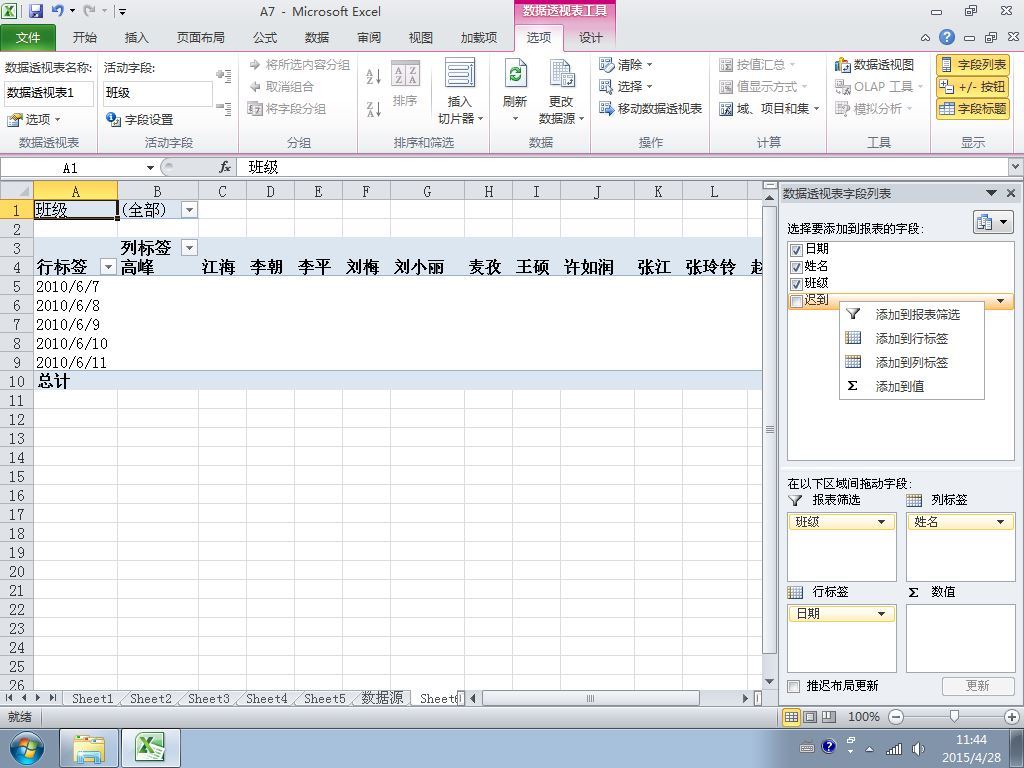
Task: Enable 推迟布局更新 checkbox
Action: click(x=793, y=686)
